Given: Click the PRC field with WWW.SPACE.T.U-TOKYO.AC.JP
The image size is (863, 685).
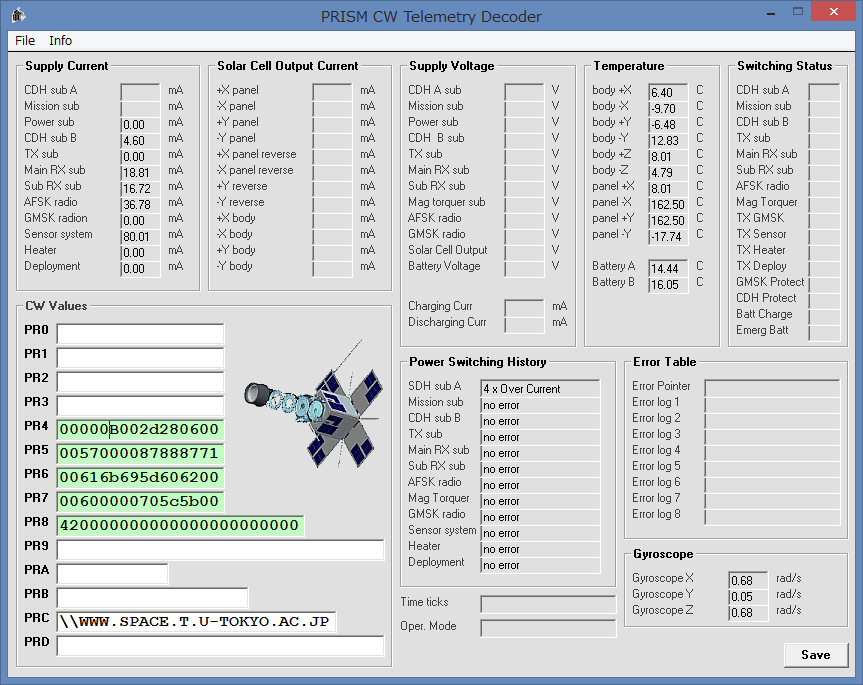Looking at the screenshot, I should click(196, 622).
